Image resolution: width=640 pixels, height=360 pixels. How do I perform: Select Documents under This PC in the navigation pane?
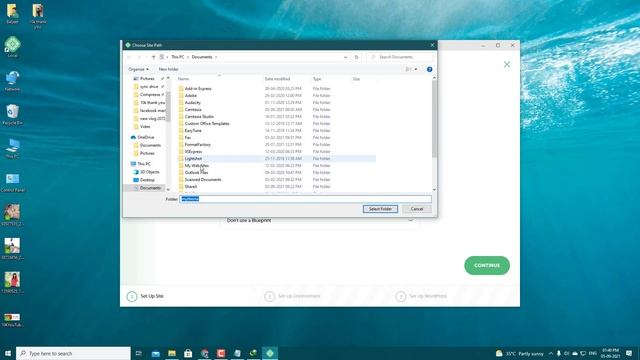pyautogui.click(x=150, y=188)
